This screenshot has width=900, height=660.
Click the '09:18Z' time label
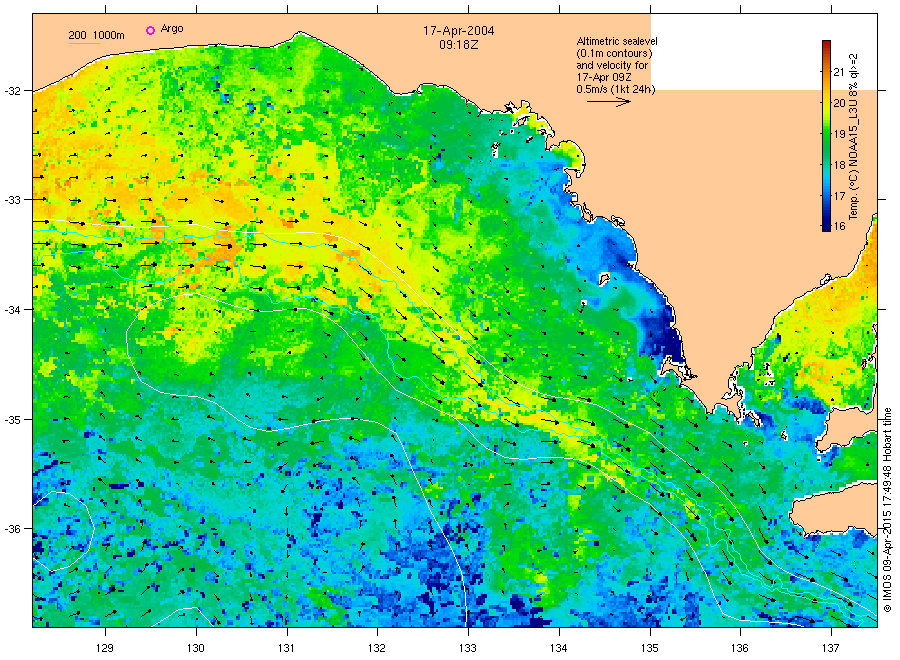459,44
